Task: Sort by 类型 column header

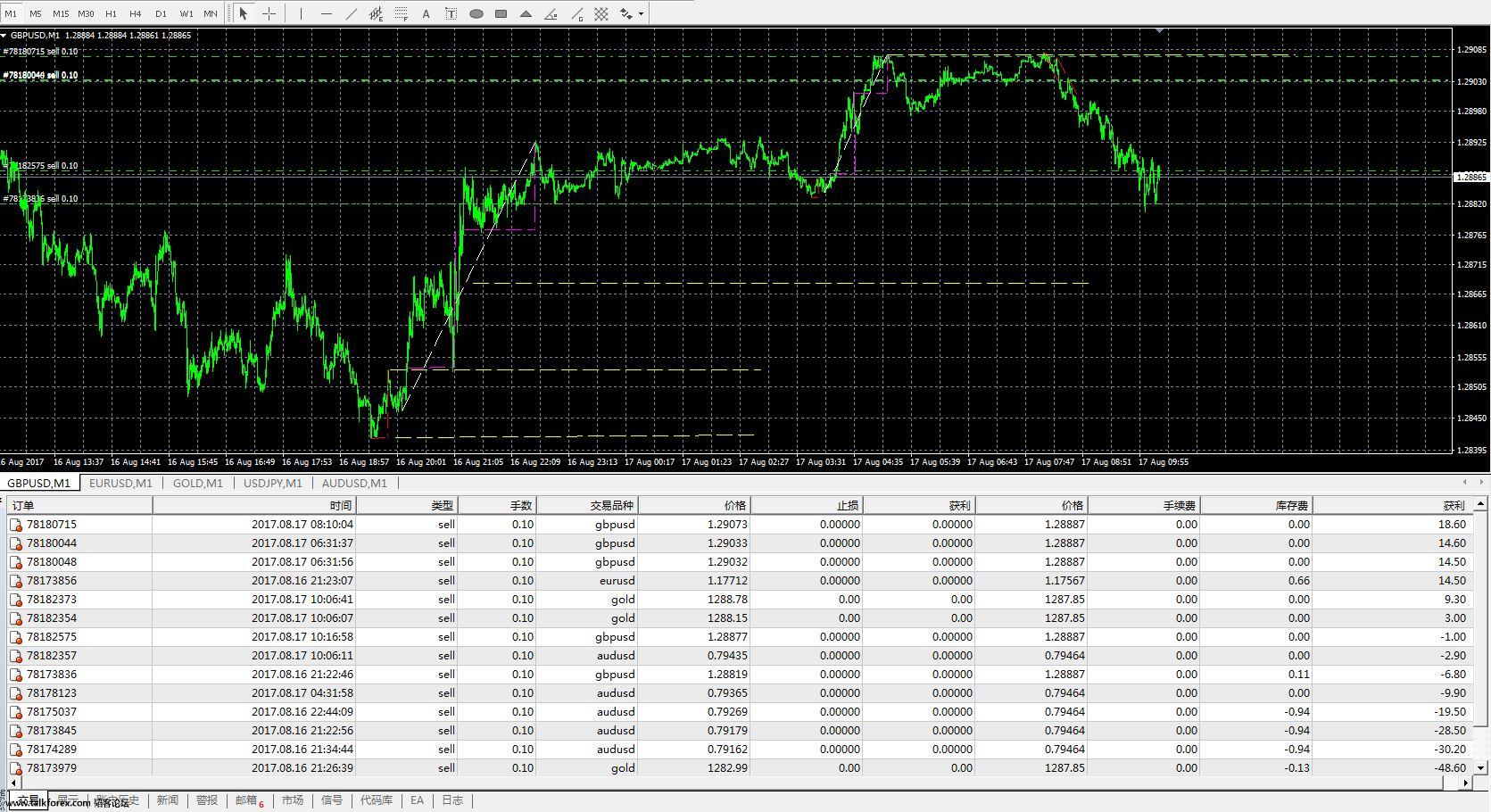Action: coord(407,505)
